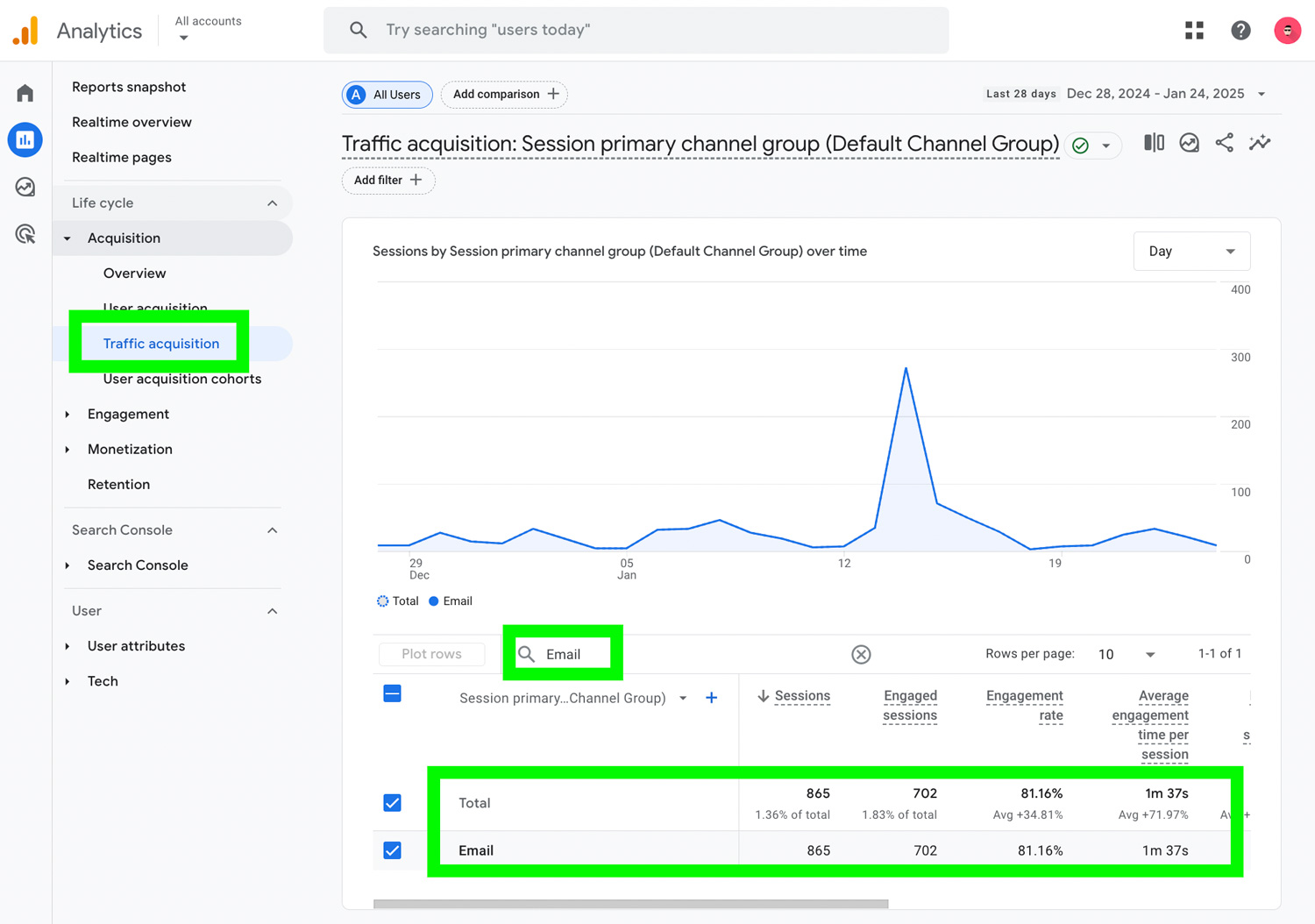
Task: Open User acquisition cohorts report
Action: pos(182,379)
